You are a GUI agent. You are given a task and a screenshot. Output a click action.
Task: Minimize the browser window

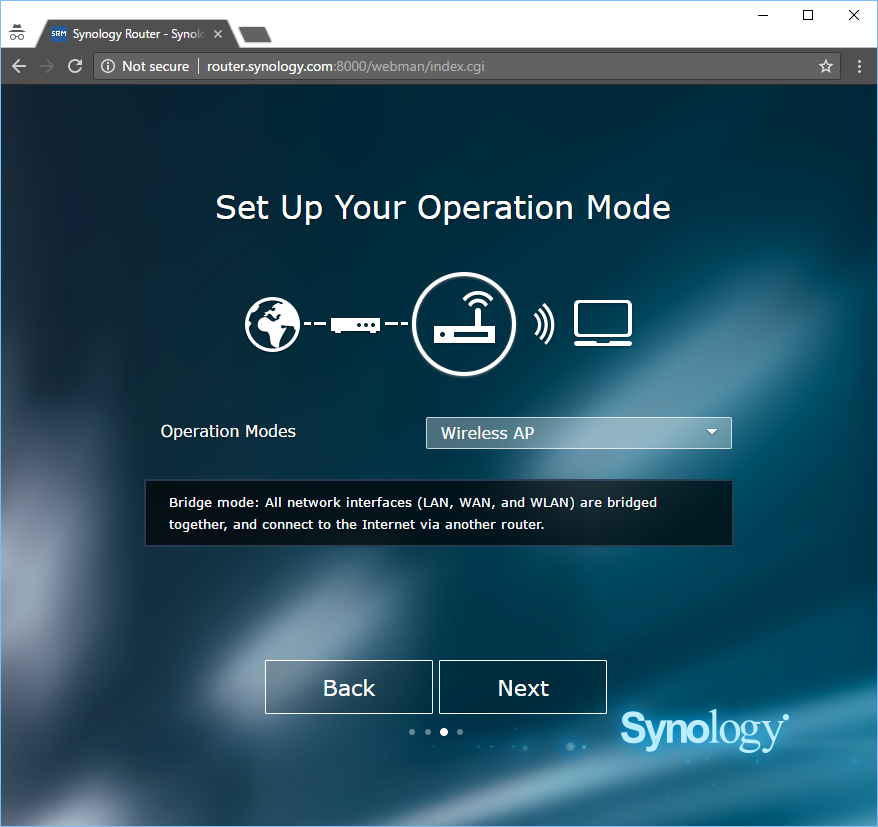[x=763, y=15]
